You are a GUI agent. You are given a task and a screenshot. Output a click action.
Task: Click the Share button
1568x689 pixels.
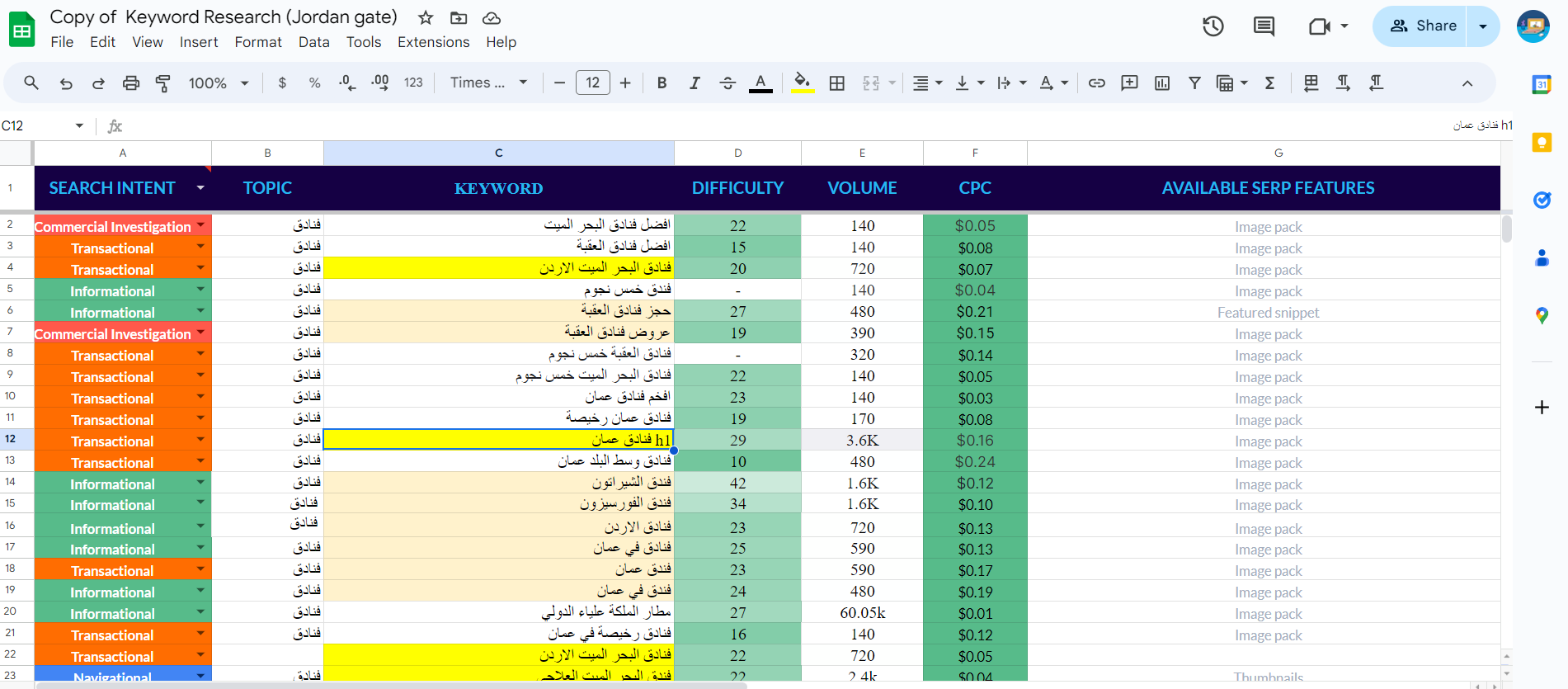pos(1422,26)
